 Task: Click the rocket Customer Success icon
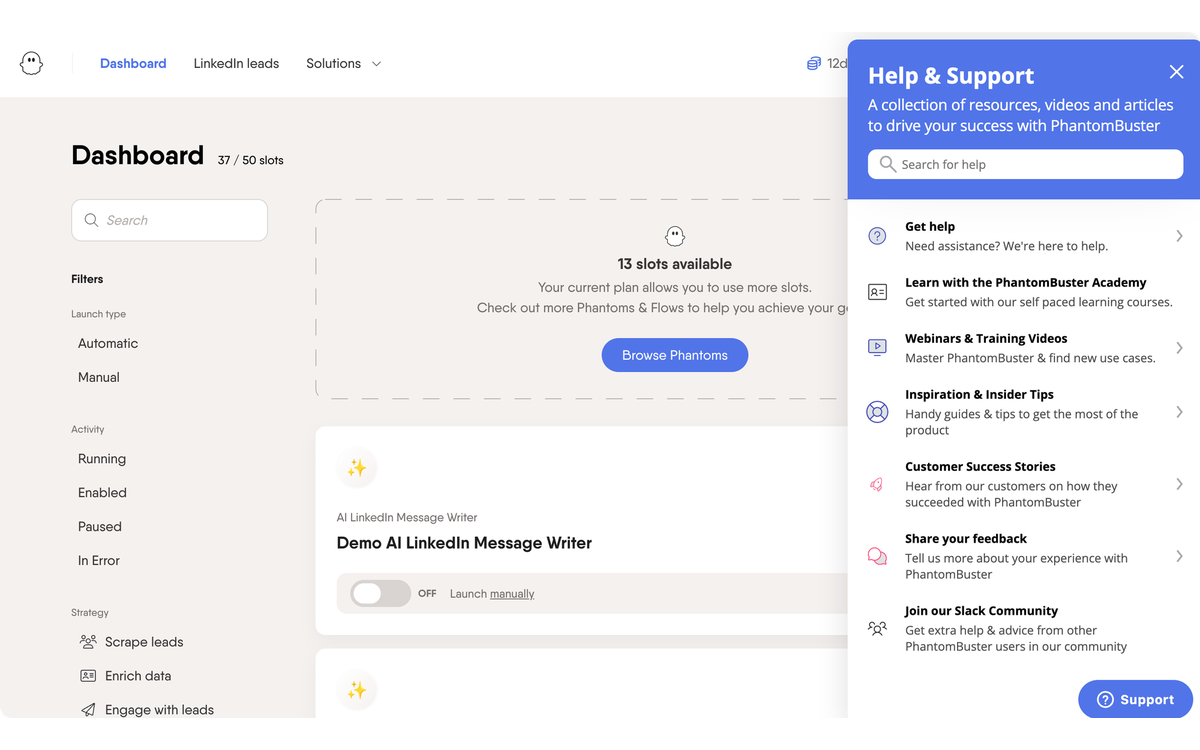click(877, 484)
